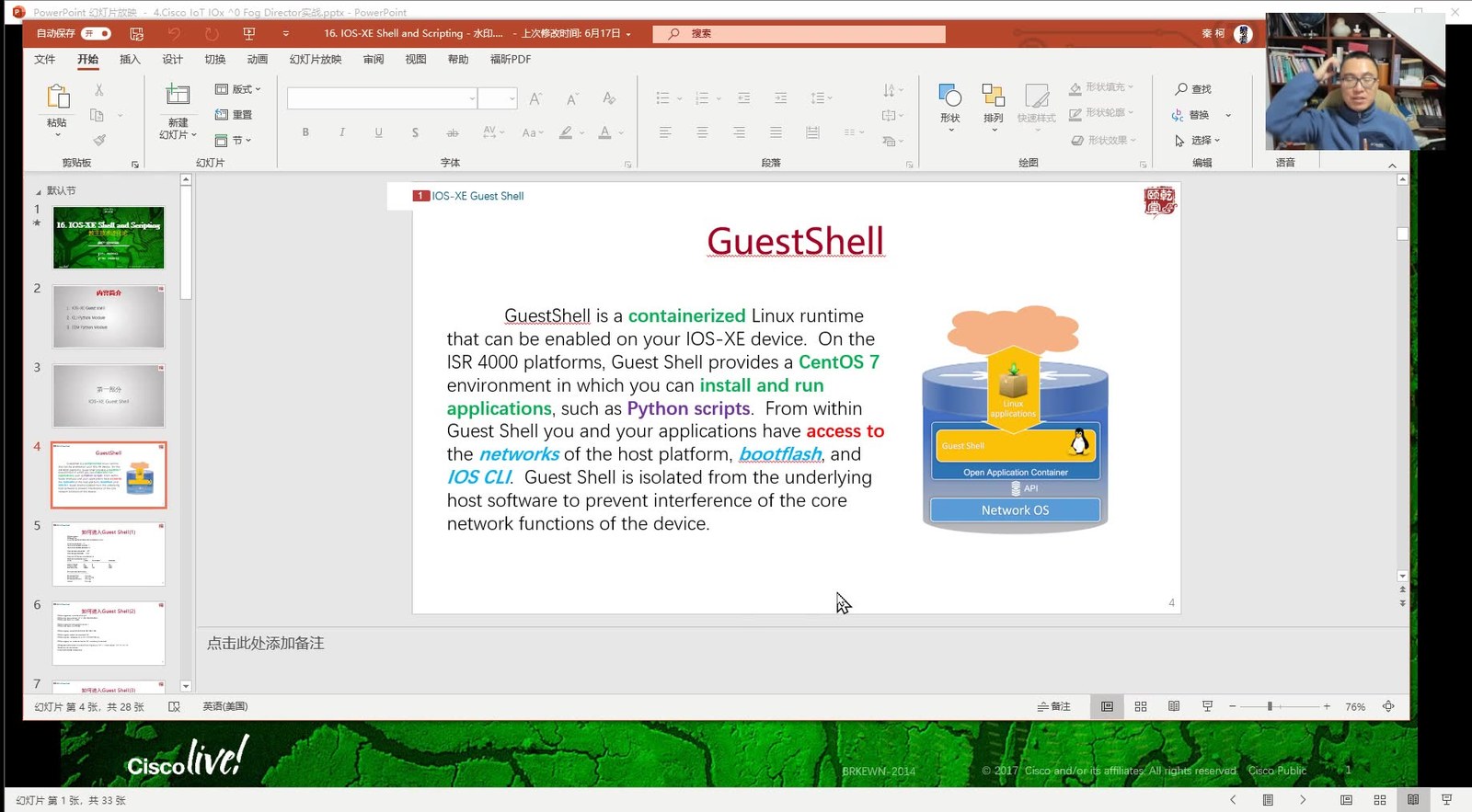Open the Select (选择) dropdown
Image resolution: width=1472 pixels, height=812 pixels.
[x=1198, y=141]
